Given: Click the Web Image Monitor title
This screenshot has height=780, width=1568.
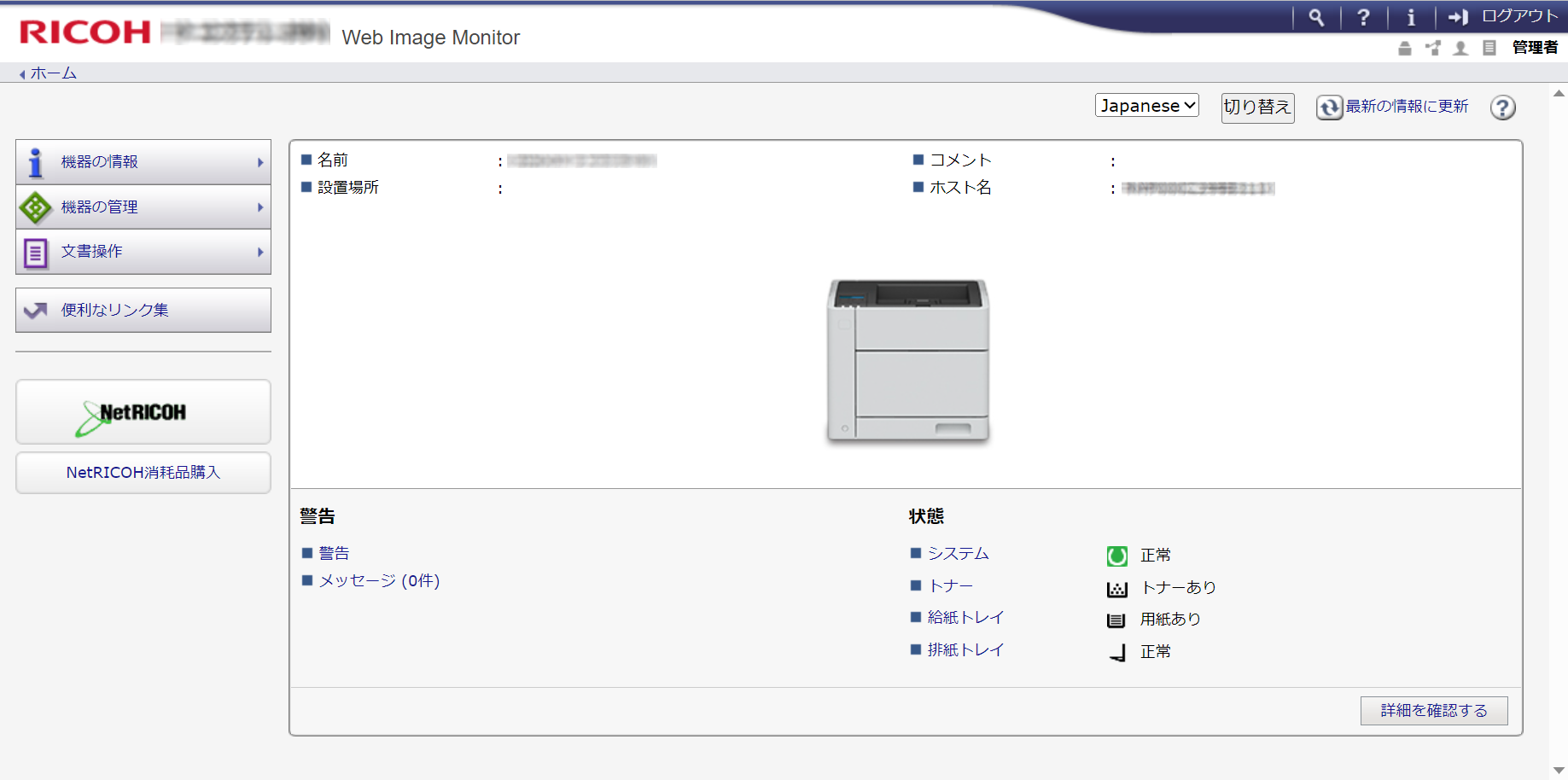Looking at the screenshot, I should click(x=430, y=38).
